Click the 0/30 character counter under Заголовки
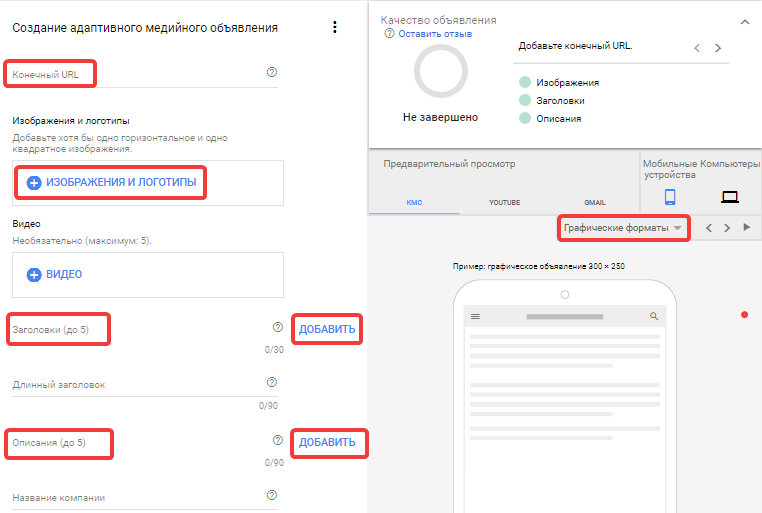The image size is (762, 513). click(x=274, y=350)
